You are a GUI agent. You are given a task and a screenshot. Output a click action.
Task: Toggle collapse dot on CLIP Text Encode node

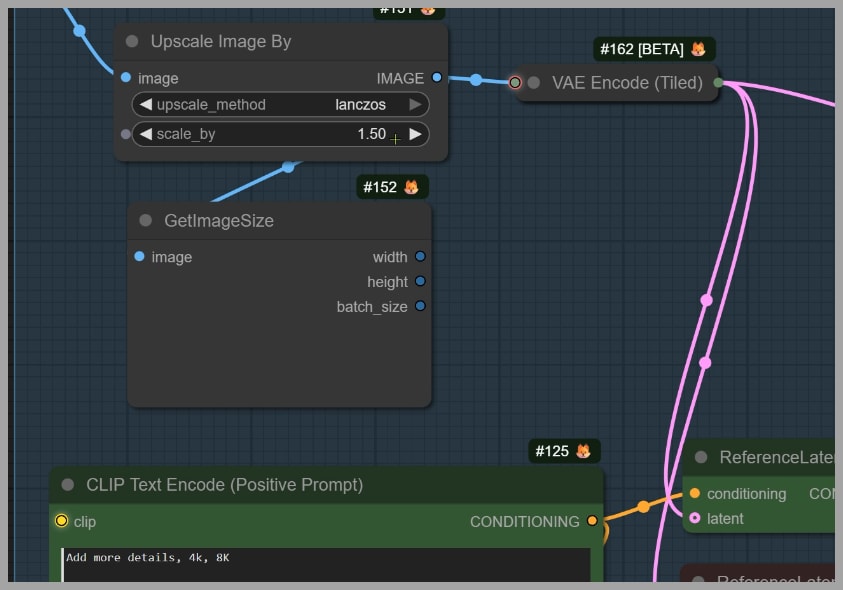[x=68, y=485]
